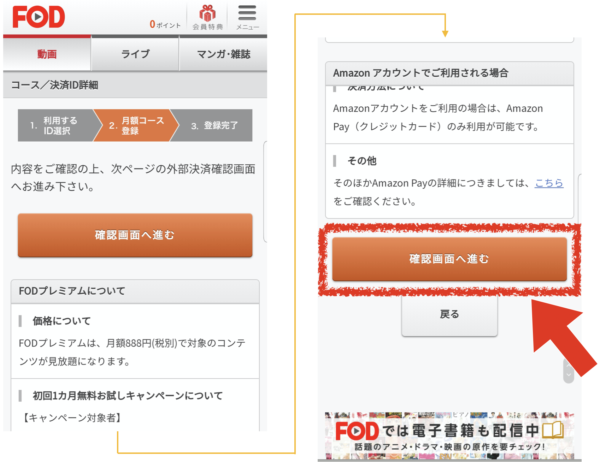The width and height of the screenshot is (600, 462).
Task: View the 0ポイント balance
Action: [165, 24]
